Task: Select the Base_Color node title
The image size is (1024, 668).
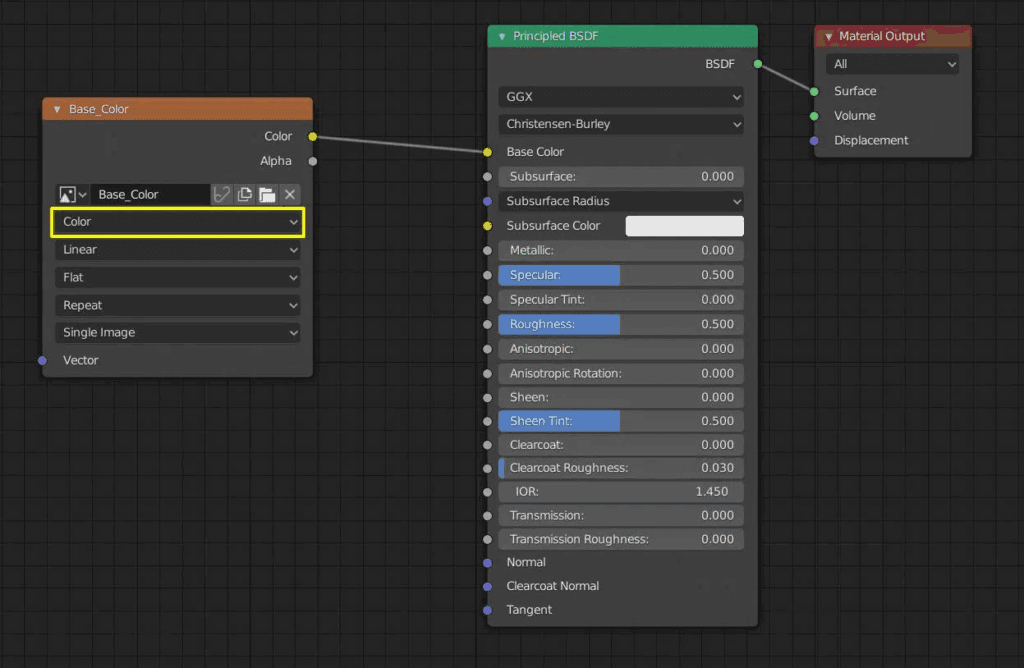Action: 99,109
